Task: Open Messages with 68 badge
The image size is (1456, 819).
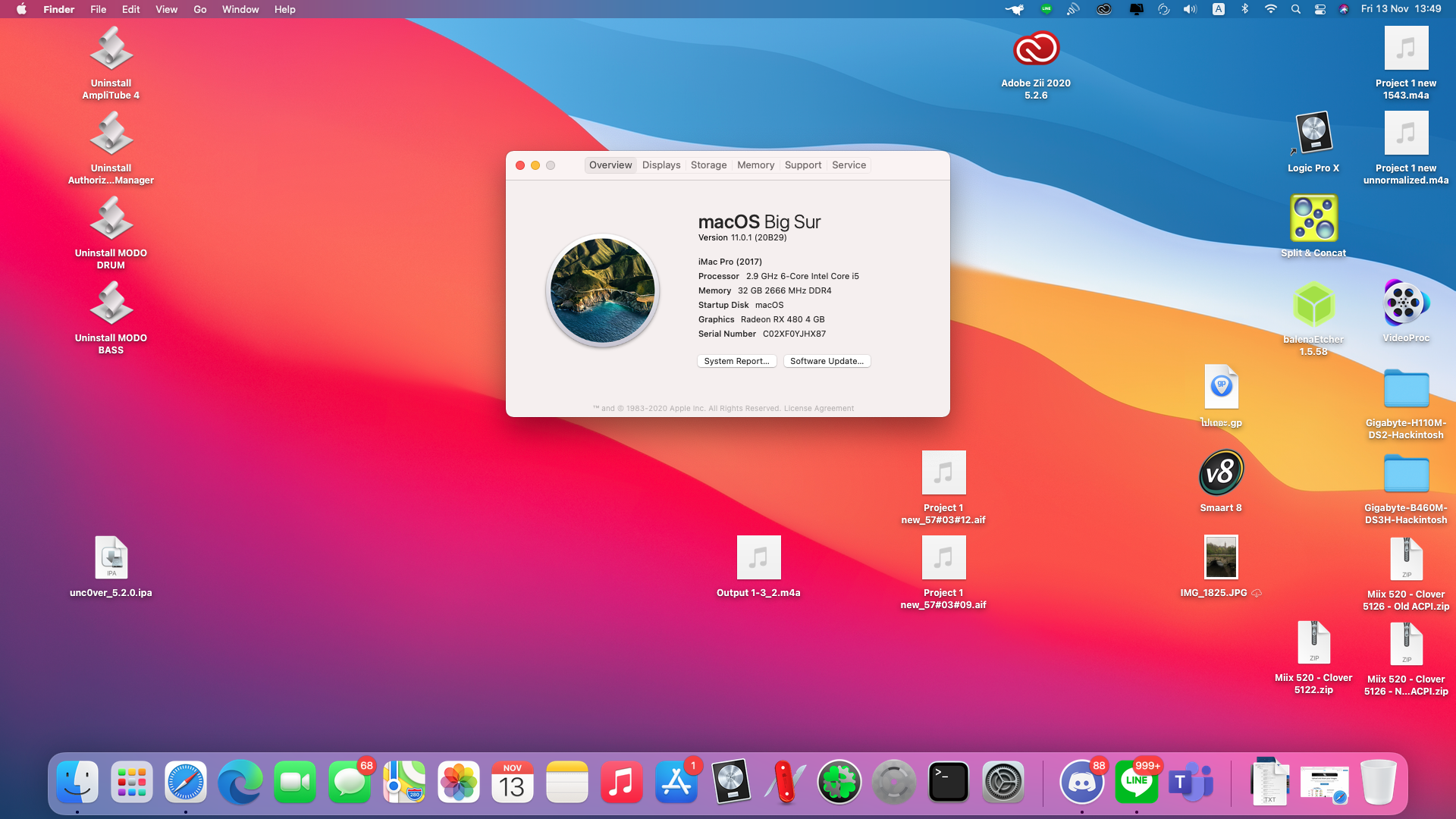Action: coord(350,782)
